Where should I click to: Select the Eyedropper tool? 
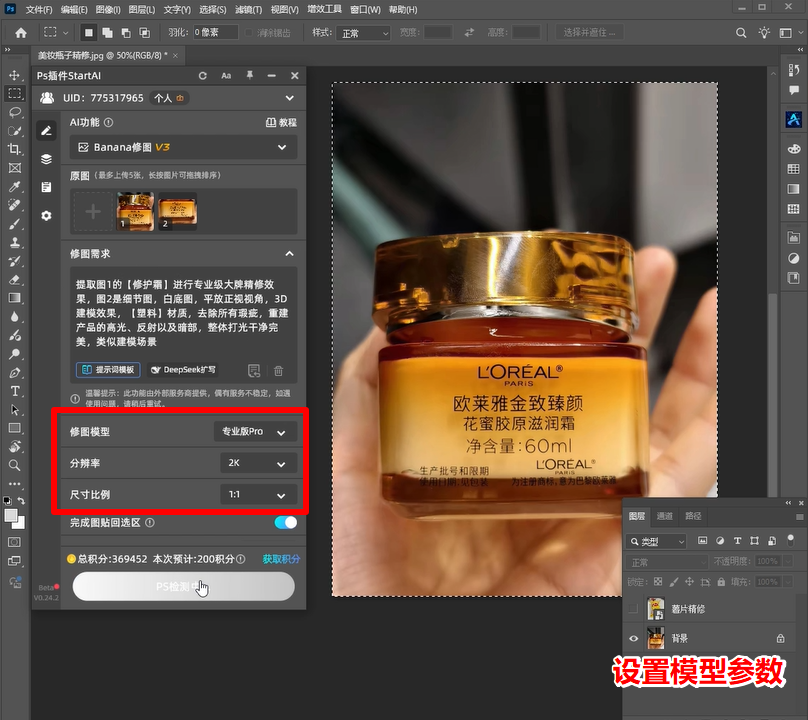pos(14,187)
